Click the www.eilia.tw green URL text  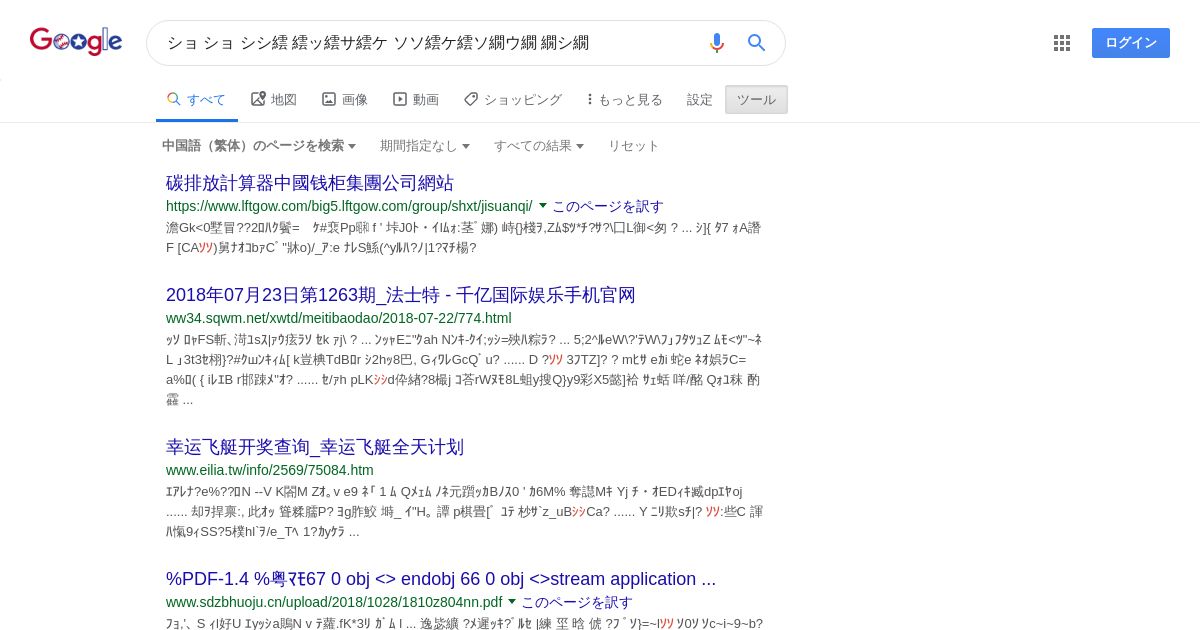270,470
